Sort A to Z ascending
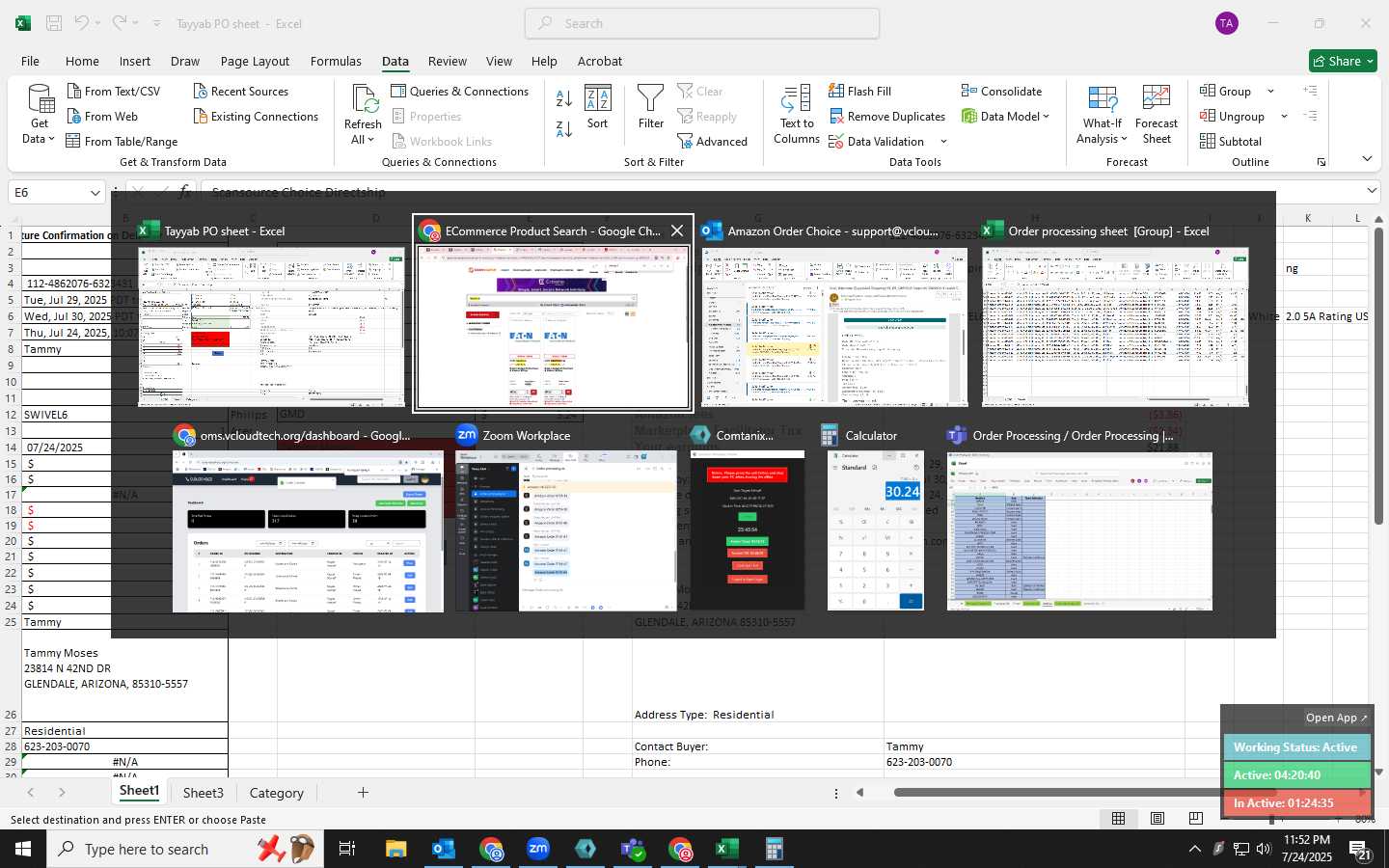 564,98
